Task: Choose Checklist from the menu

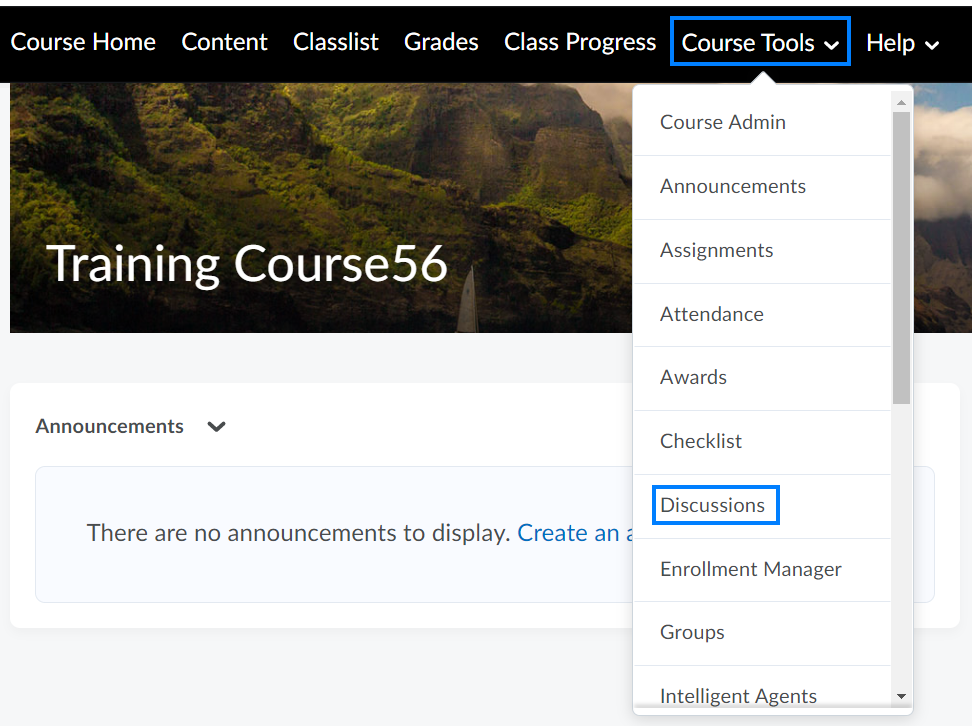Action: click(701, 441)
